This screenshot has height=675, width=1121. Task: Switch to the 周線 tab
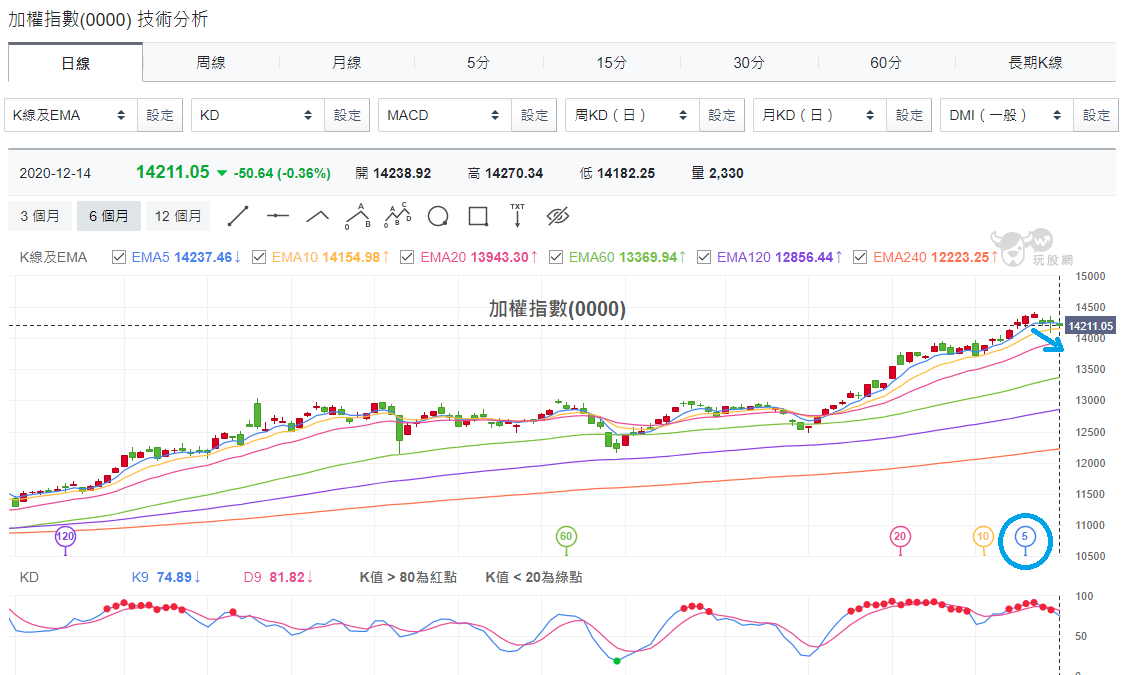(210, 63)
